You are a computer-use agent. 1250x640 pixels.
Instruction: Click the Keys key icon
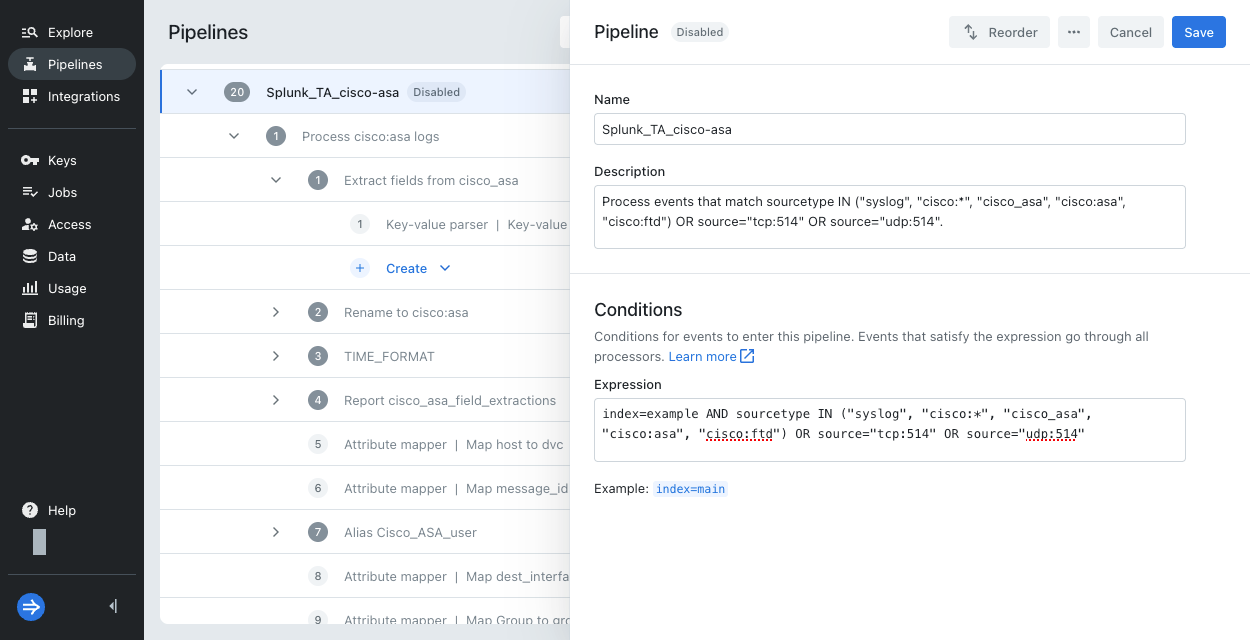[x=30, y=160]
